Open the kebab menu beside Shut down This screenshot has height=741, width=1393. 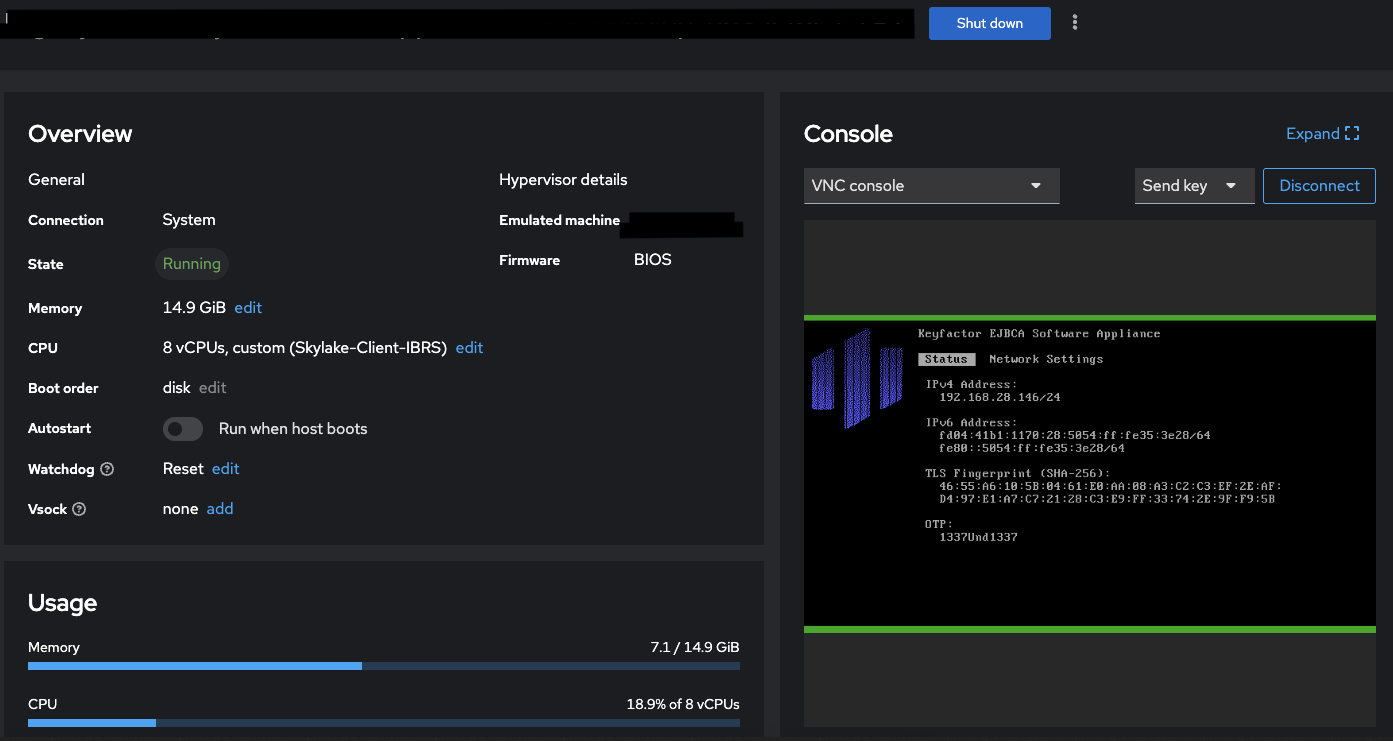click(1075, 23)
